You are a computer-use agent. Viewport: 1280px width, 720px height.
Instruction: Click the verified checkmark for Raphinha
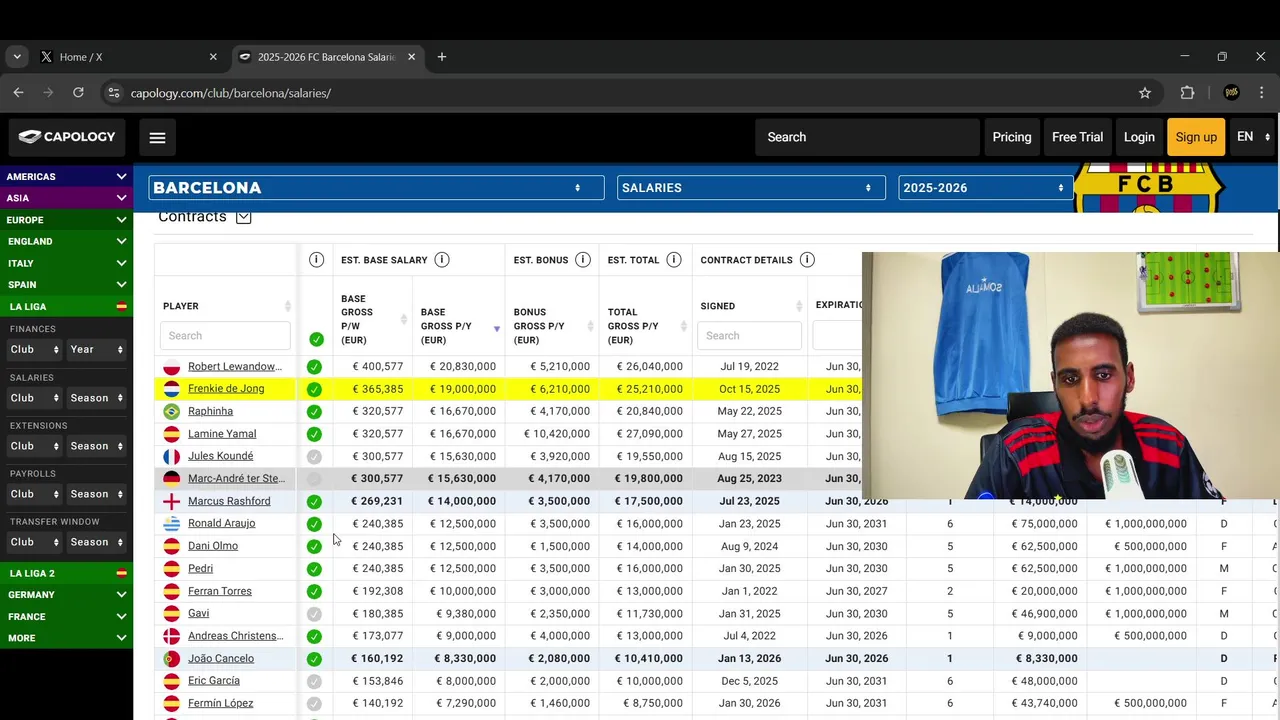pos(314,412)
